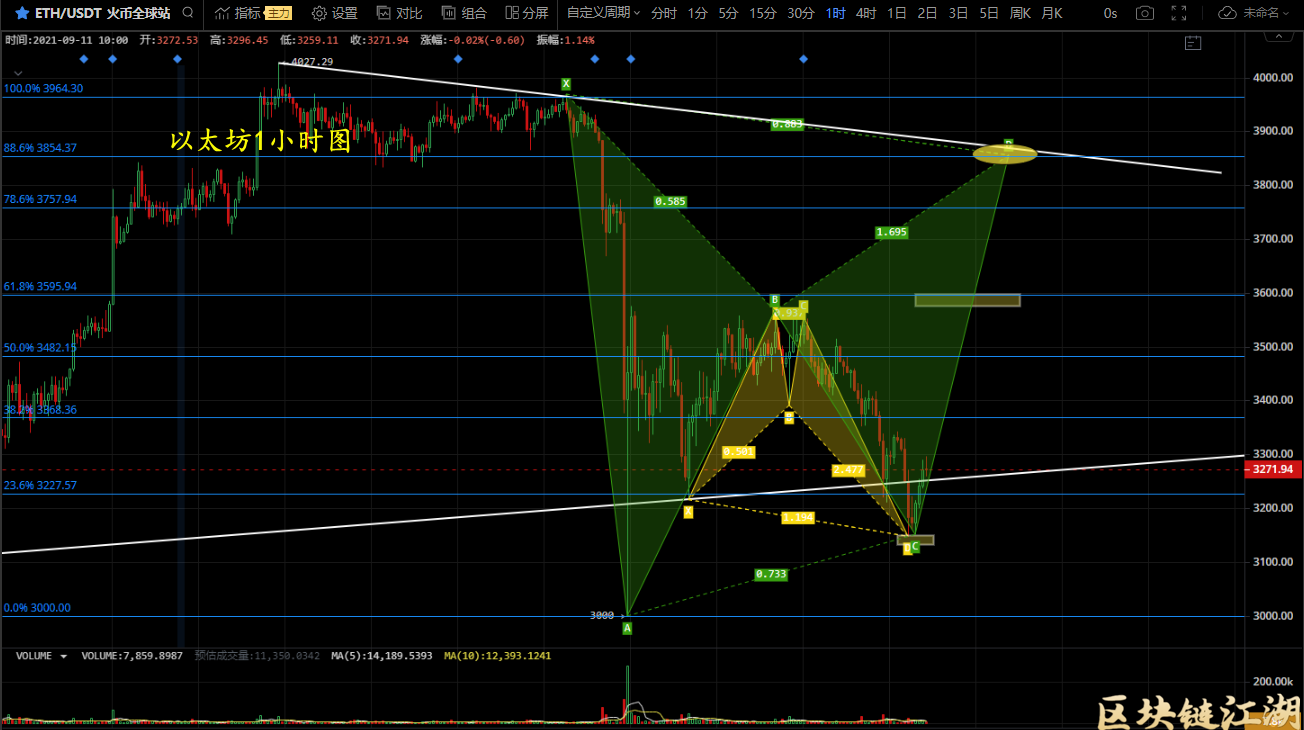This screenshot has width=1304, height=730.
Task: Select the 月K monthly interval
Action: point(1052,13)
